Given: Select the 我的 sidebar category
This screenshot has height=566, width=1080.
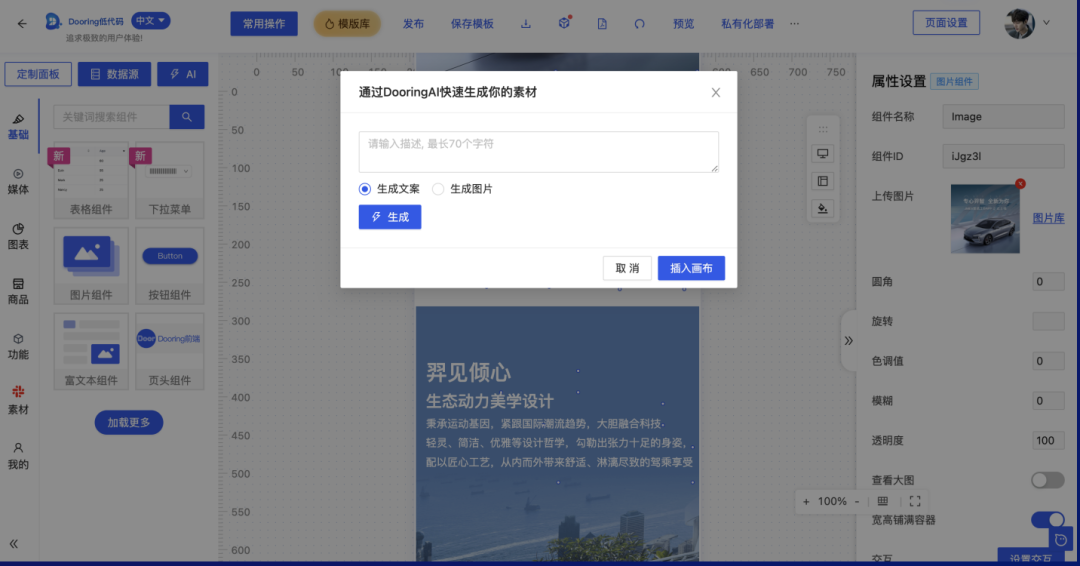Looking at the screenshot, I should tap(18, 456).
